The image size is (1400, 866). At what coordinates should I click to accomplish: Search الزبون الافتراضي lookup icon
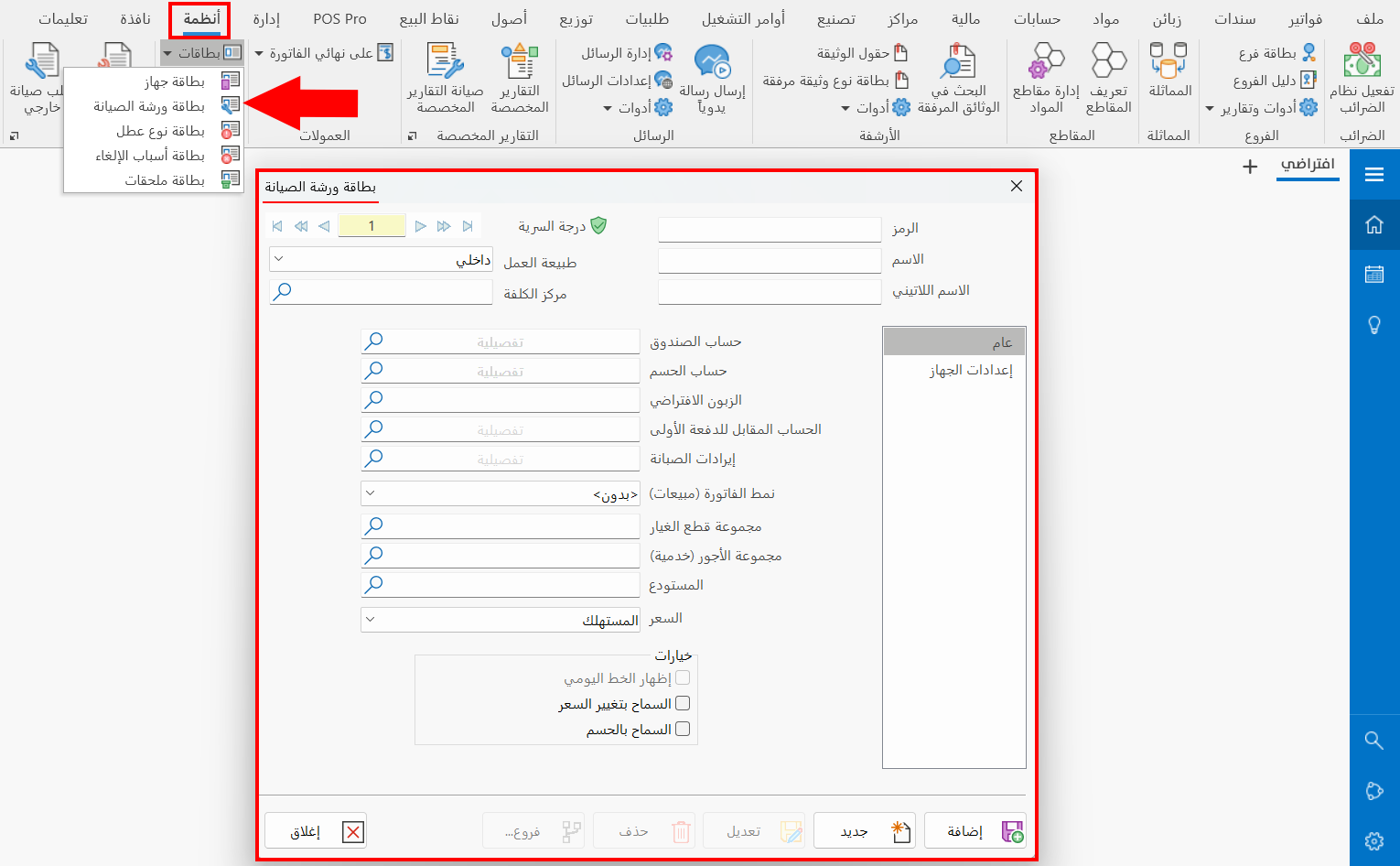[373, 399]
